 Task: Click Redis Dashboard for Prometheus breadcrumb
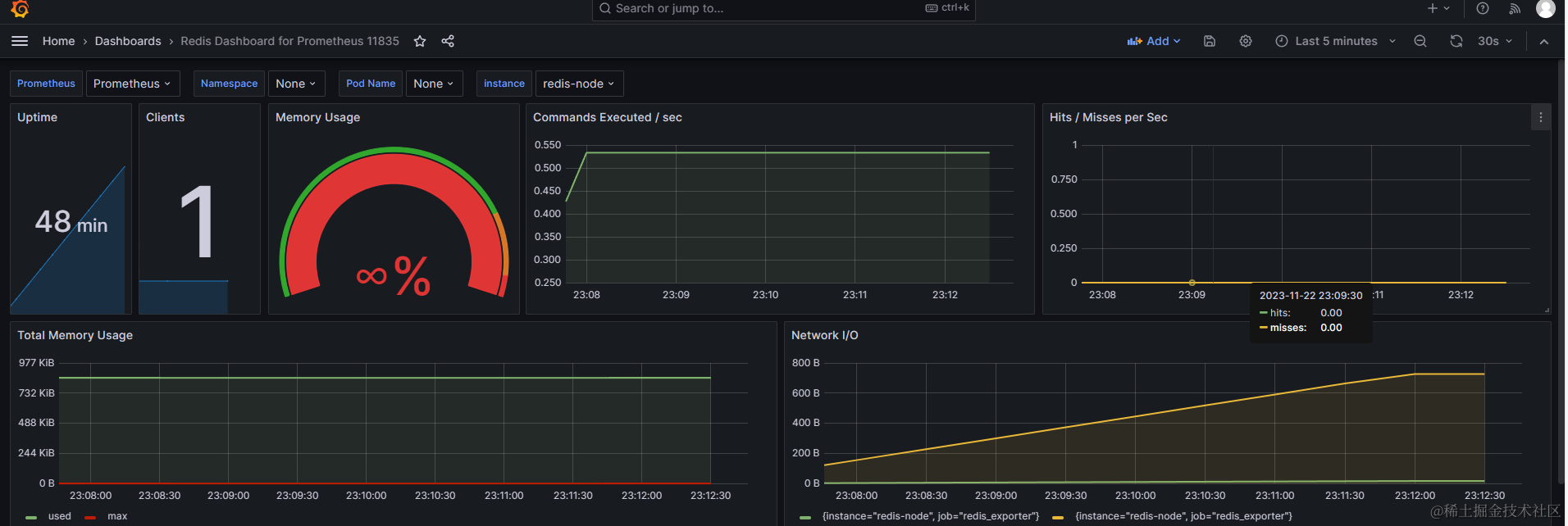pos(289,41)
